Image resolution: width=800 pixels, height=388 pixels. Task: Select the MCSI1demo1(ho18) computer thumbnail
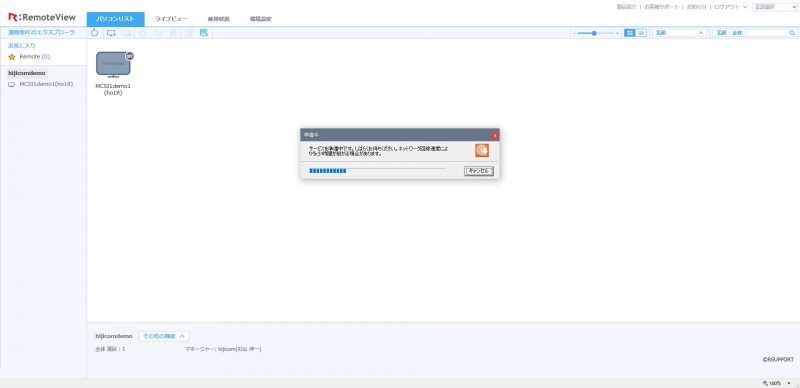pos(113,65)
